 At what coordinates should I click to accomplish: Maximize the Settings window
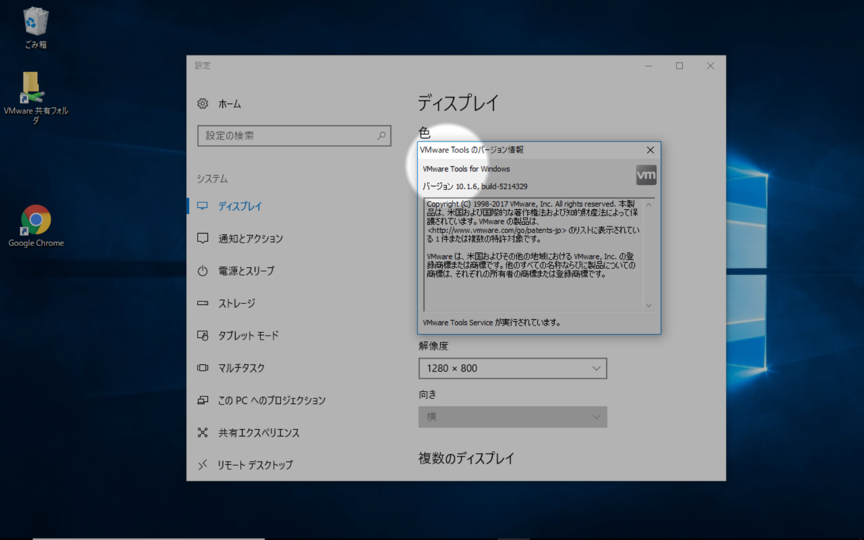pyautogui.click(x=679, y=66)
